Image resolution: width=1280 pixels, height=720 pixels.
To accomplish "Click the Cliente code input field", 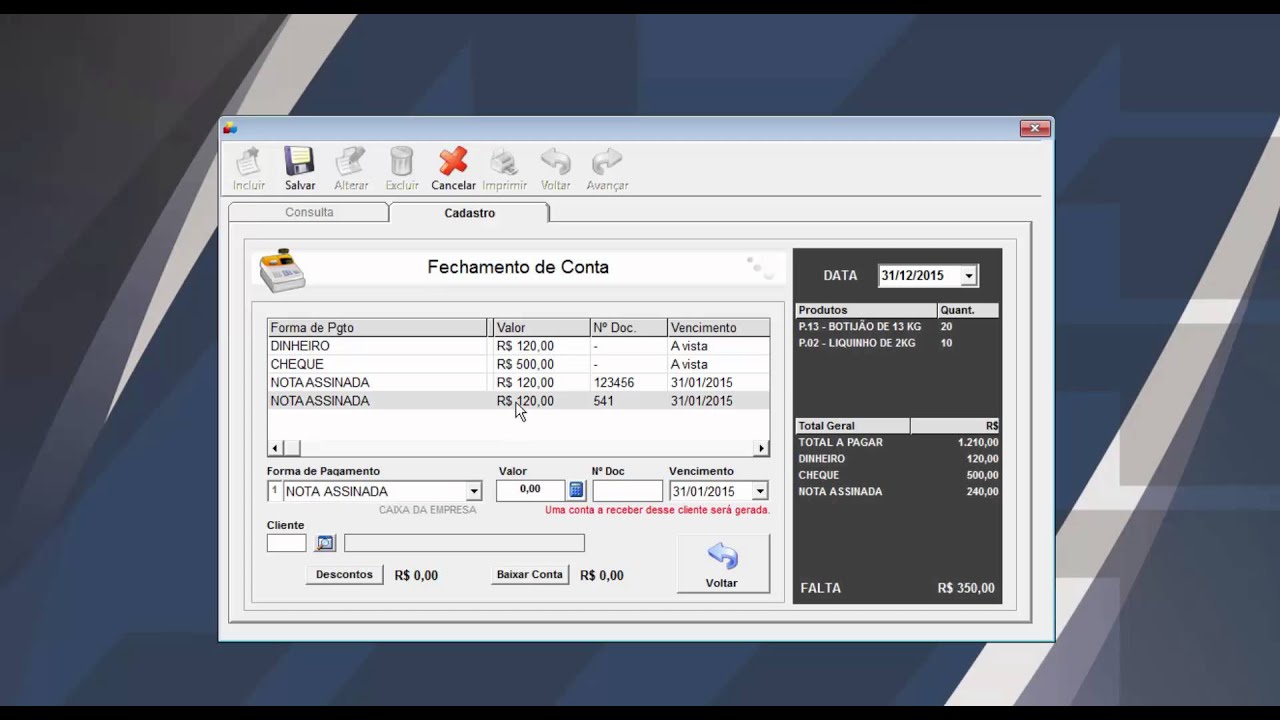I will tap(286, 543).
